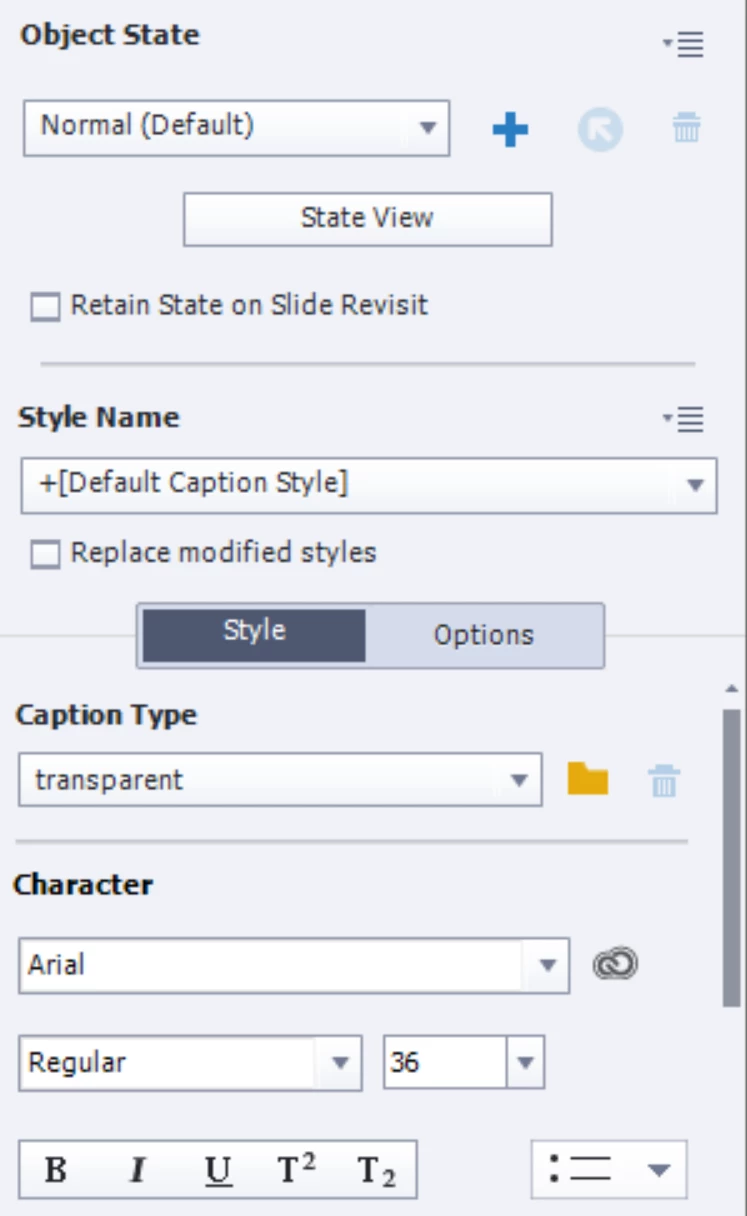Screen dimensions: 747x1216
Task: Click the State View button
Action: (x=367, y=219)
